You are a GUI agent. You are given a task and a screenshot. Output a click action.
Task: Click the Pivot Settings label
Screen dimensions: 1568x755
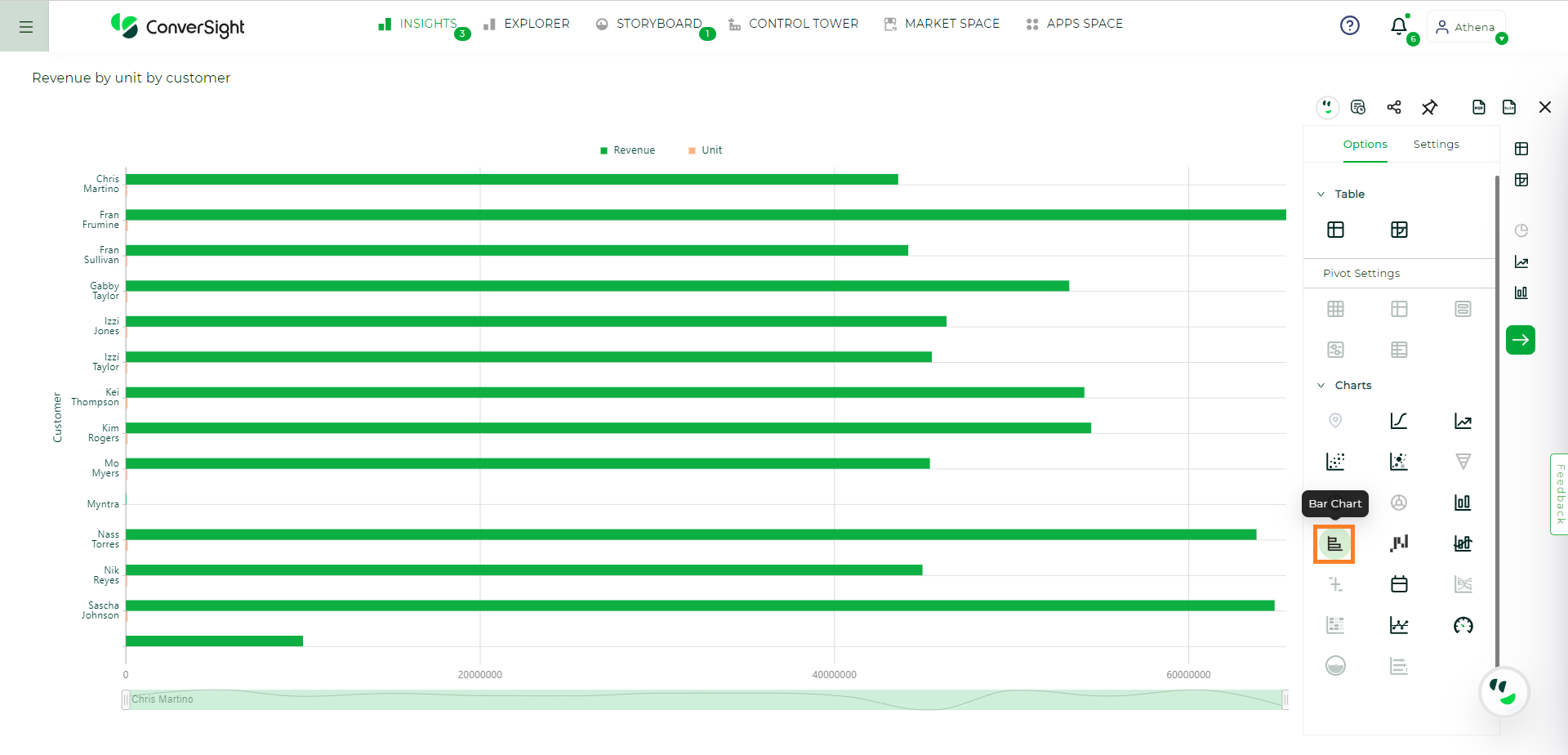point(1361,274)
